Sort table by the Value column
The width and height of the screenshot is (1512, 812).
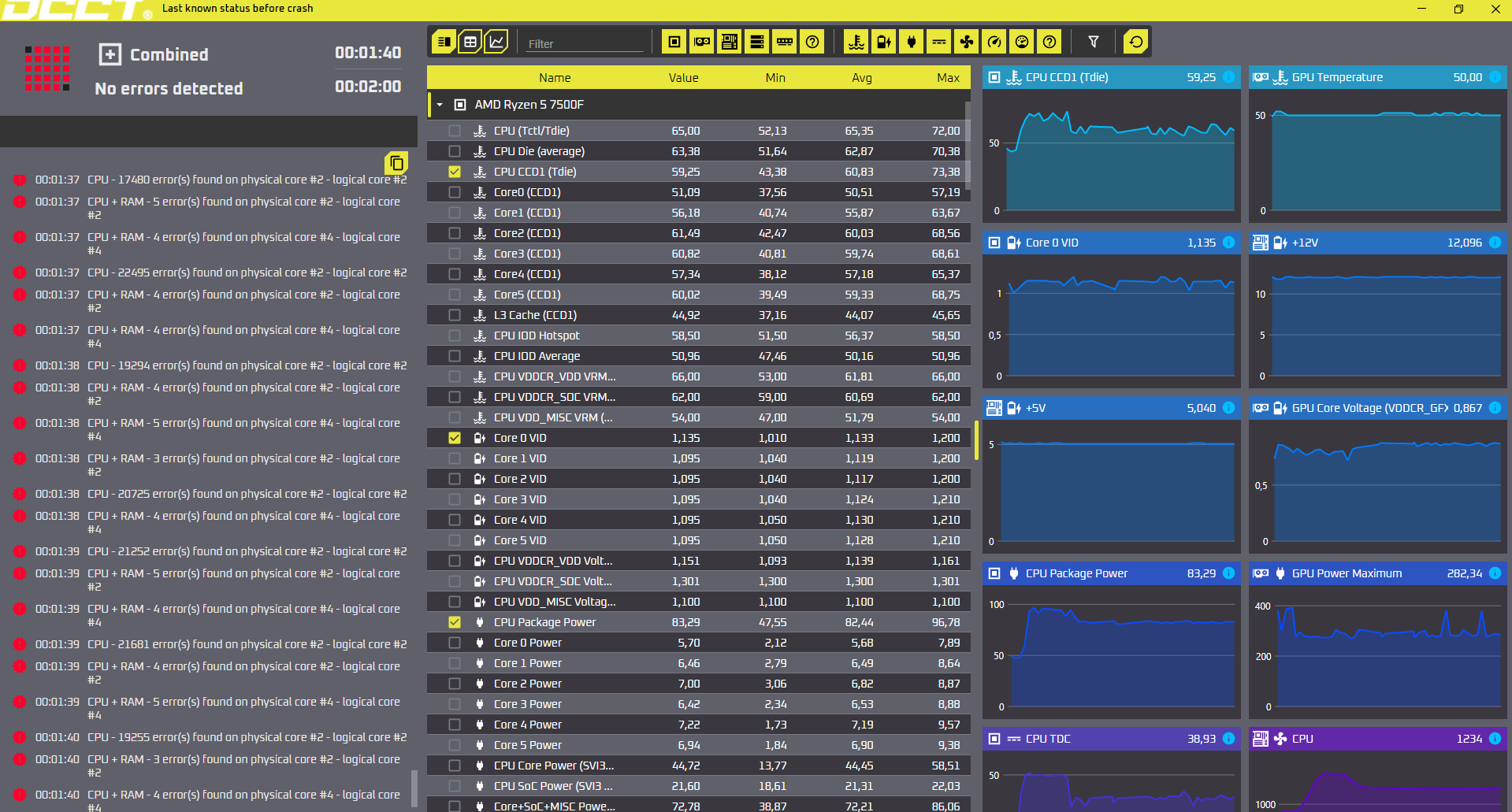coord(683,78)
